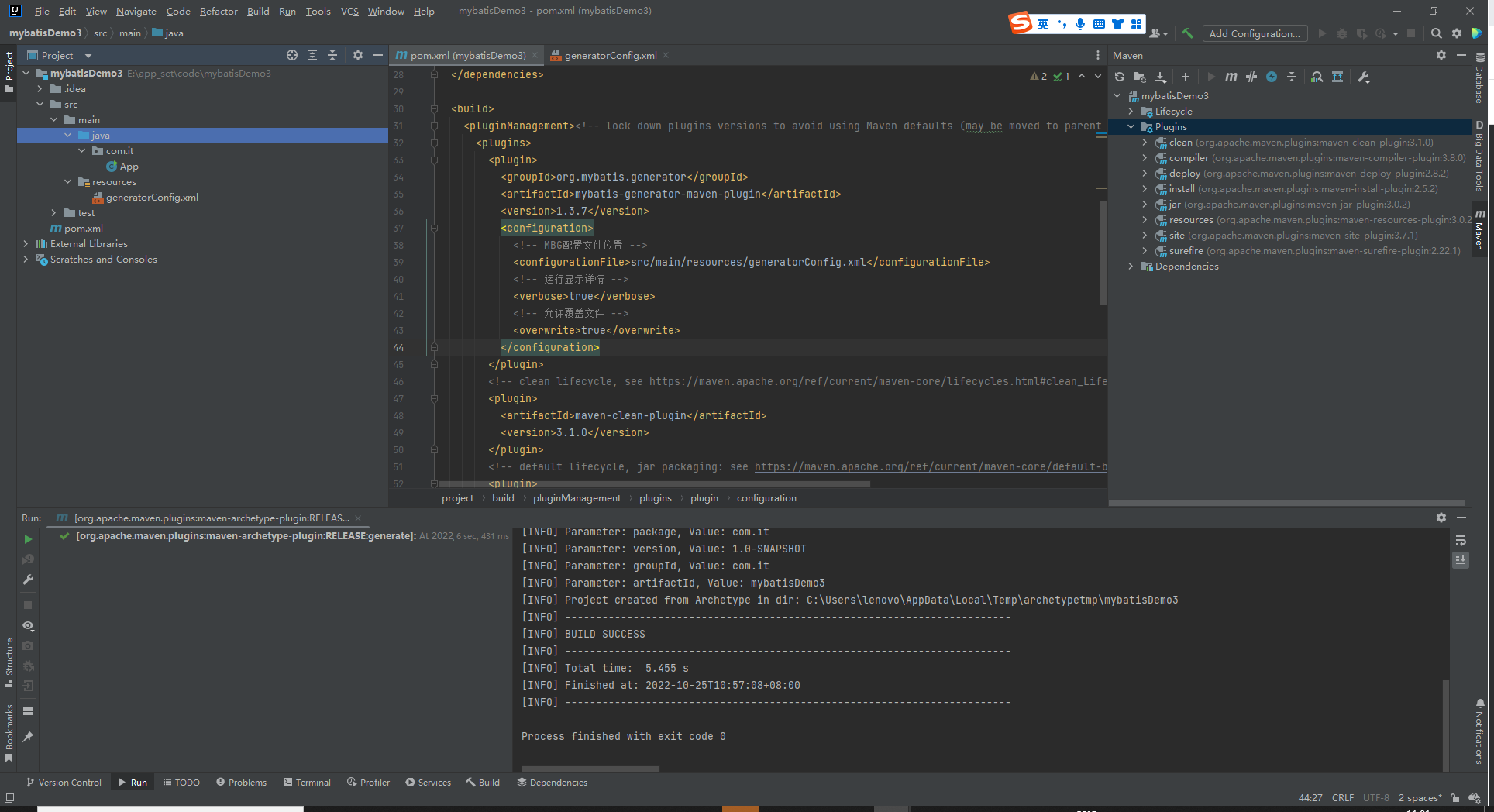Open Maven dependency analyzer
1494x812 pixels.
point(1317,77)
